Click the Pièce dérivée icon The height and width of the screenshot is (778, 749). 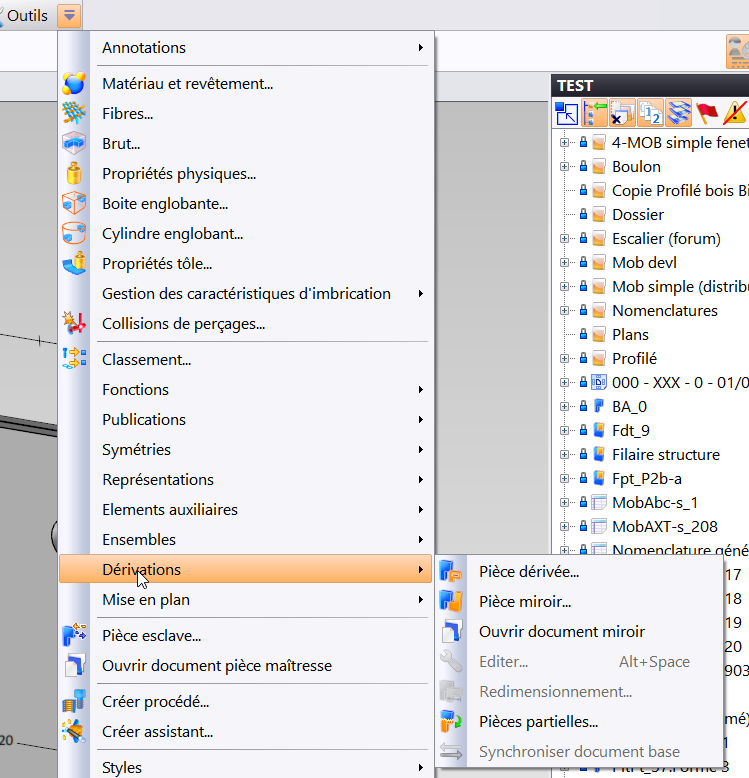pos(451,572)
